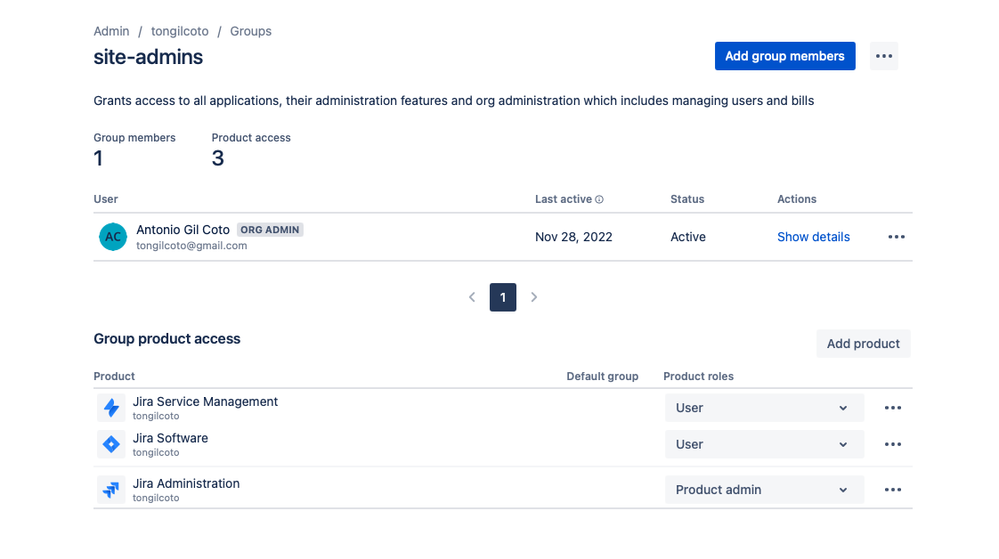The image size is (999, 559).
Task: Click the Jira Service Management product icon
Action: tap(111, 408)
